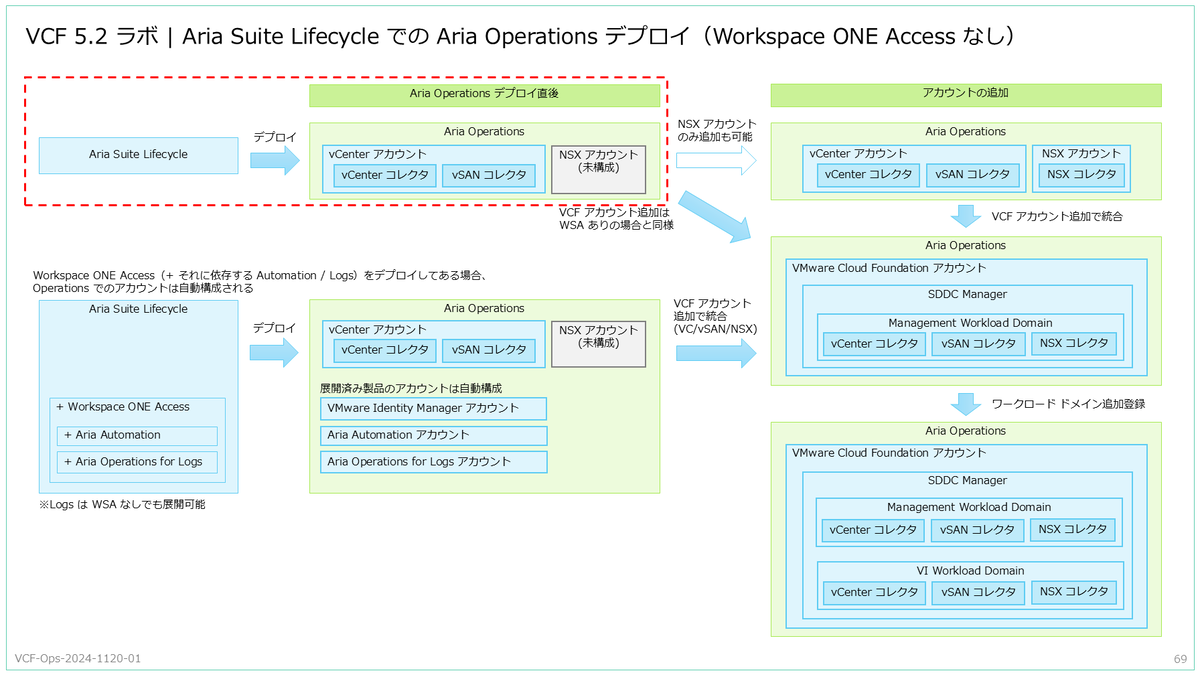Click the paragraph starting 'Workspace ONE Access（+ それに依存する'
Image resolution: width=1200 pixels, height=675 pixels.
[259, 281]
